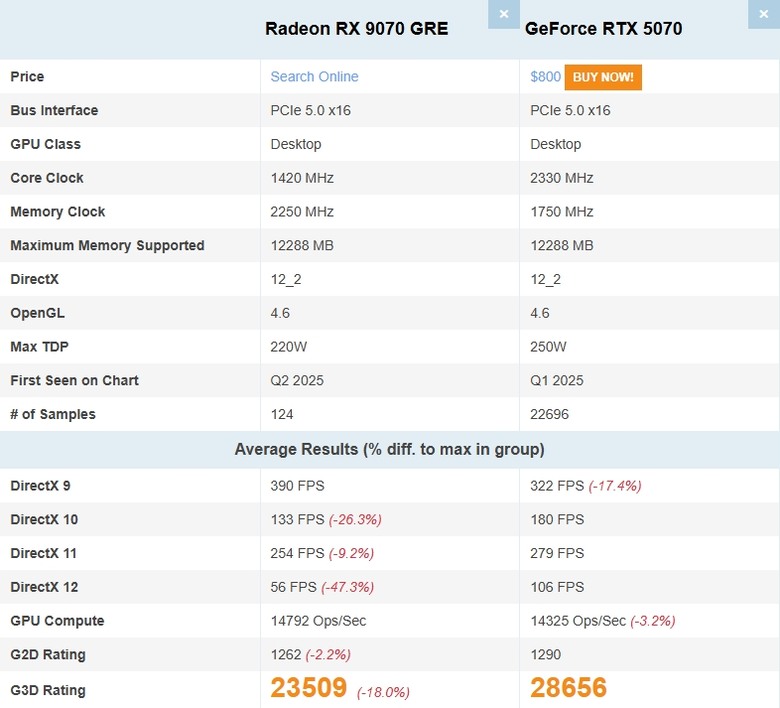Viewport: 780px width, 708px height.
Task: Click the Max TDP row label
Action: [39, 347]
